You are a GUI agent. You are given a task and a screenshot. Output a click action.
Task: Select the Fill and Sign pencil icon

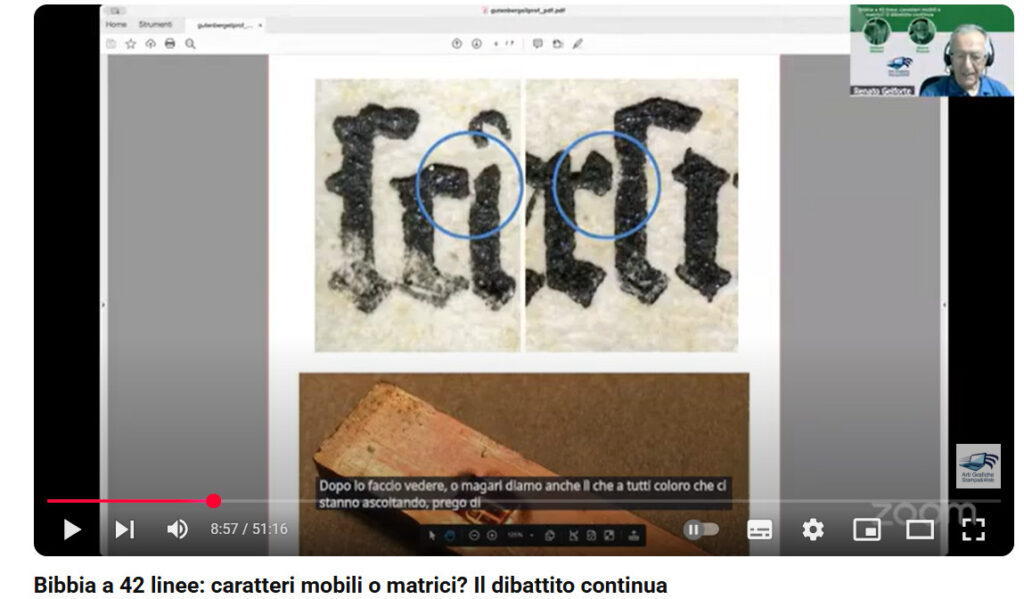pyautogui.click(x=578, y=43)
